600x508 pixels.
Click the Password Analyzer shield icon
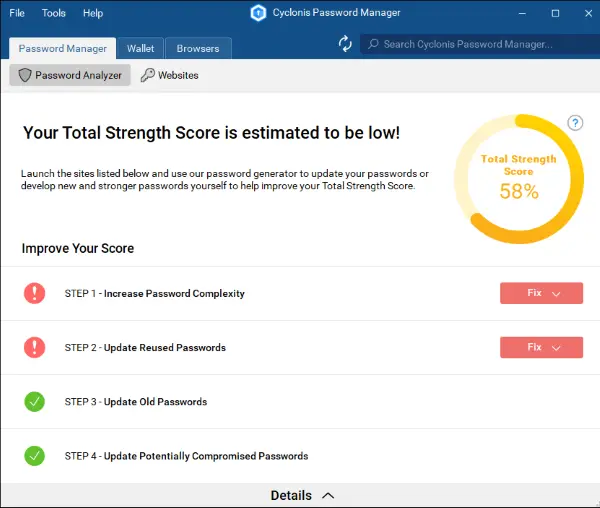(25, 75)
